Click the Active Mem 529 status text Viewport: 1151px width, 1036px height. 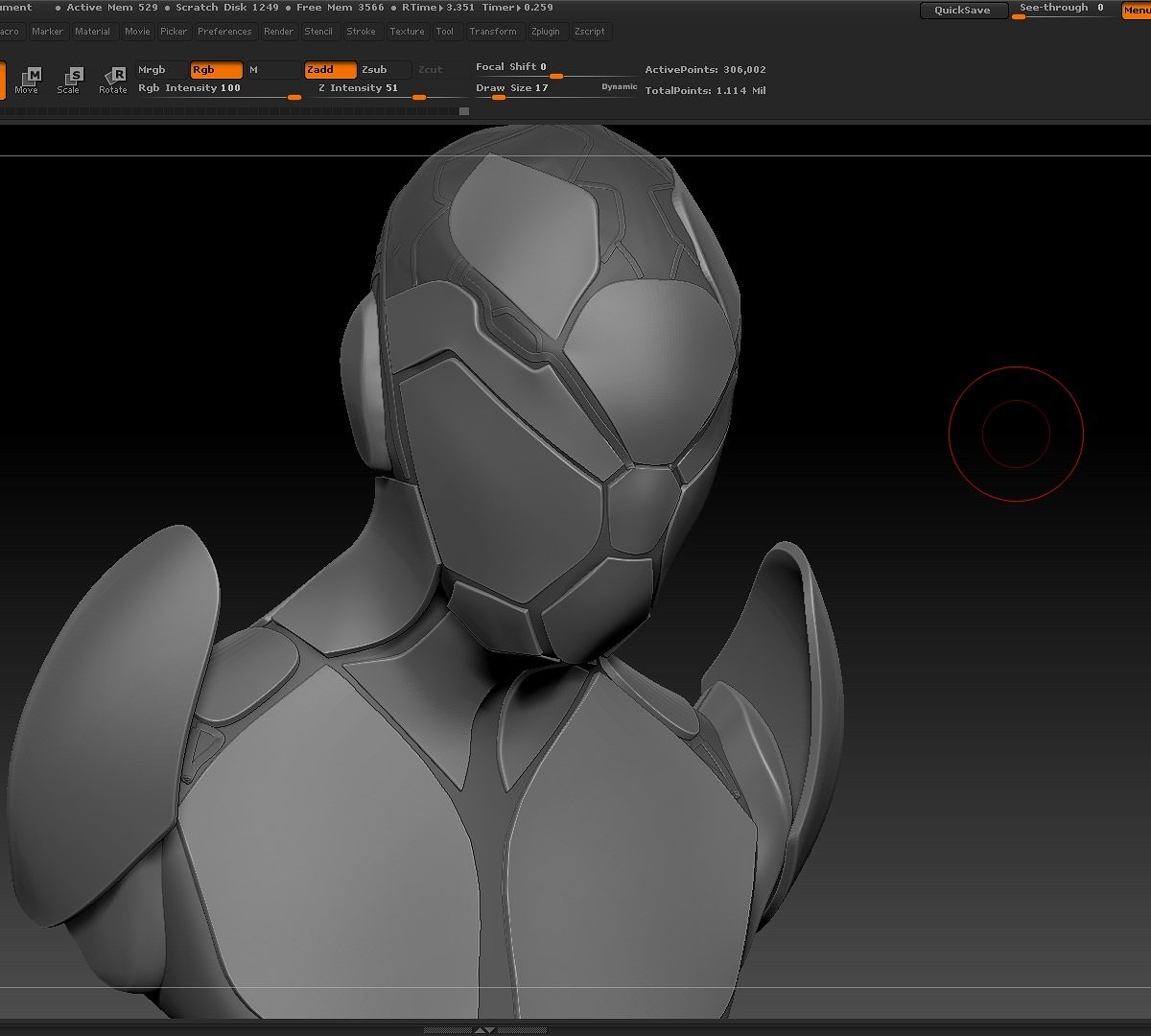pos(111,8)
